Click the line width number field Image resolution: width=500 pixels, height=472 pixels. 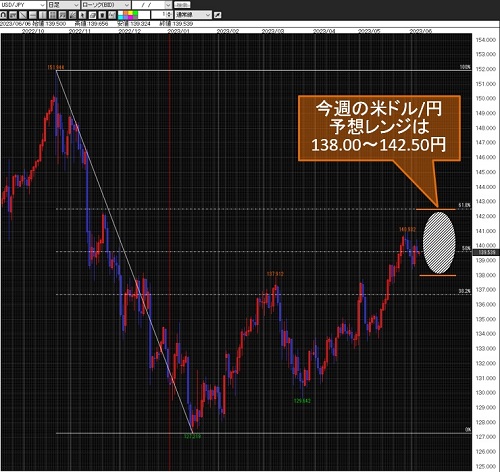[159, 15]
